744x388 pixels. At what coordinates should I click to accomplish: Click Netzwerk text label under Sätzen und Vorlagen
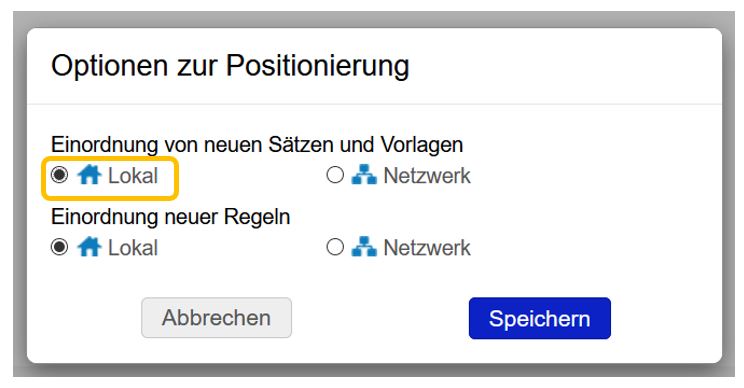tap(427, 176)
